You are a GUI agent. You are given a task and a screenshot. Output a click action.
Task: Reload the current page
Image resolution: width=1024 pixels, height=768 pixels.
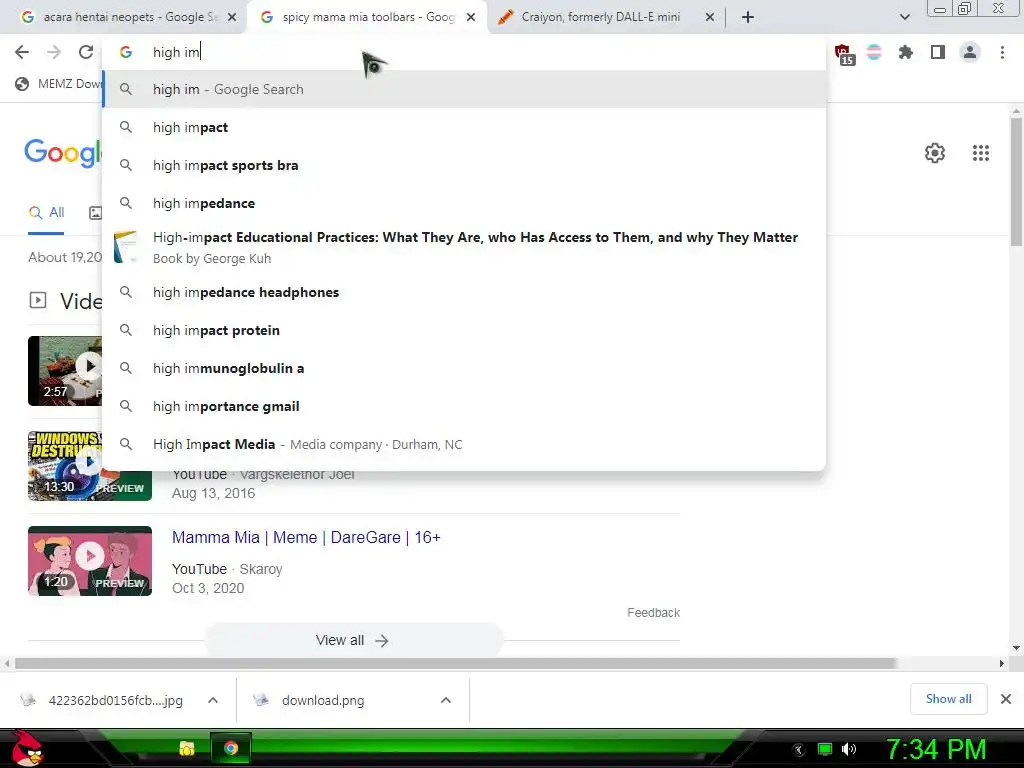pos(86,52)
